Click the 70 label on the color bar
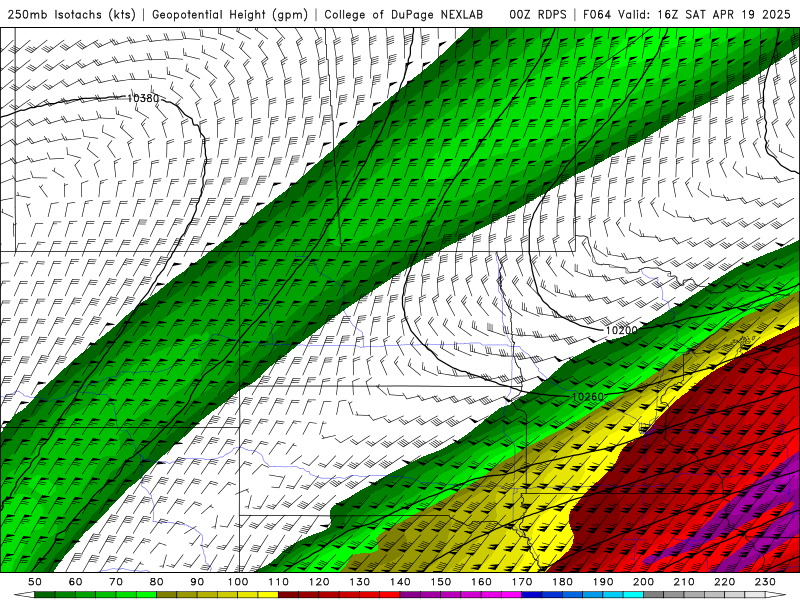 pyautogui.click(x=116, y=582)
